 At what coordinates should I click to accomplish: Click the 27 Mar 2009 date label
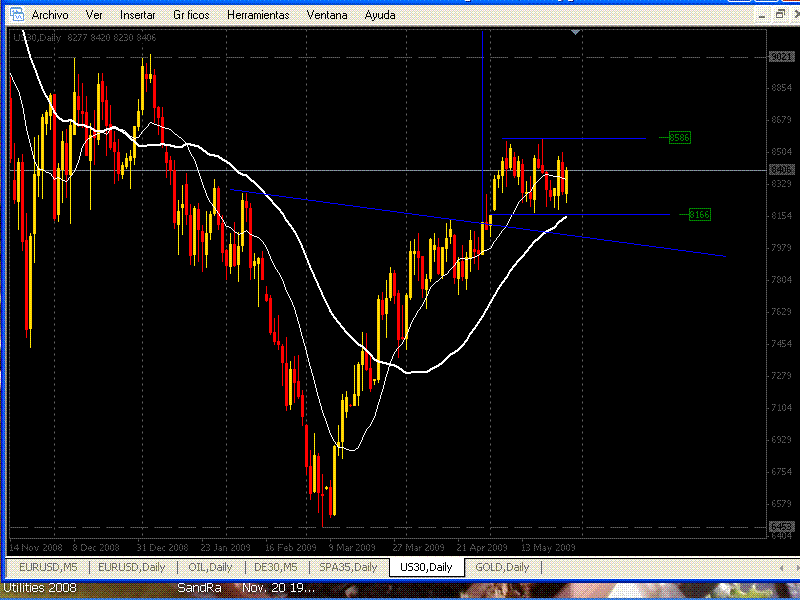point(418,547)
